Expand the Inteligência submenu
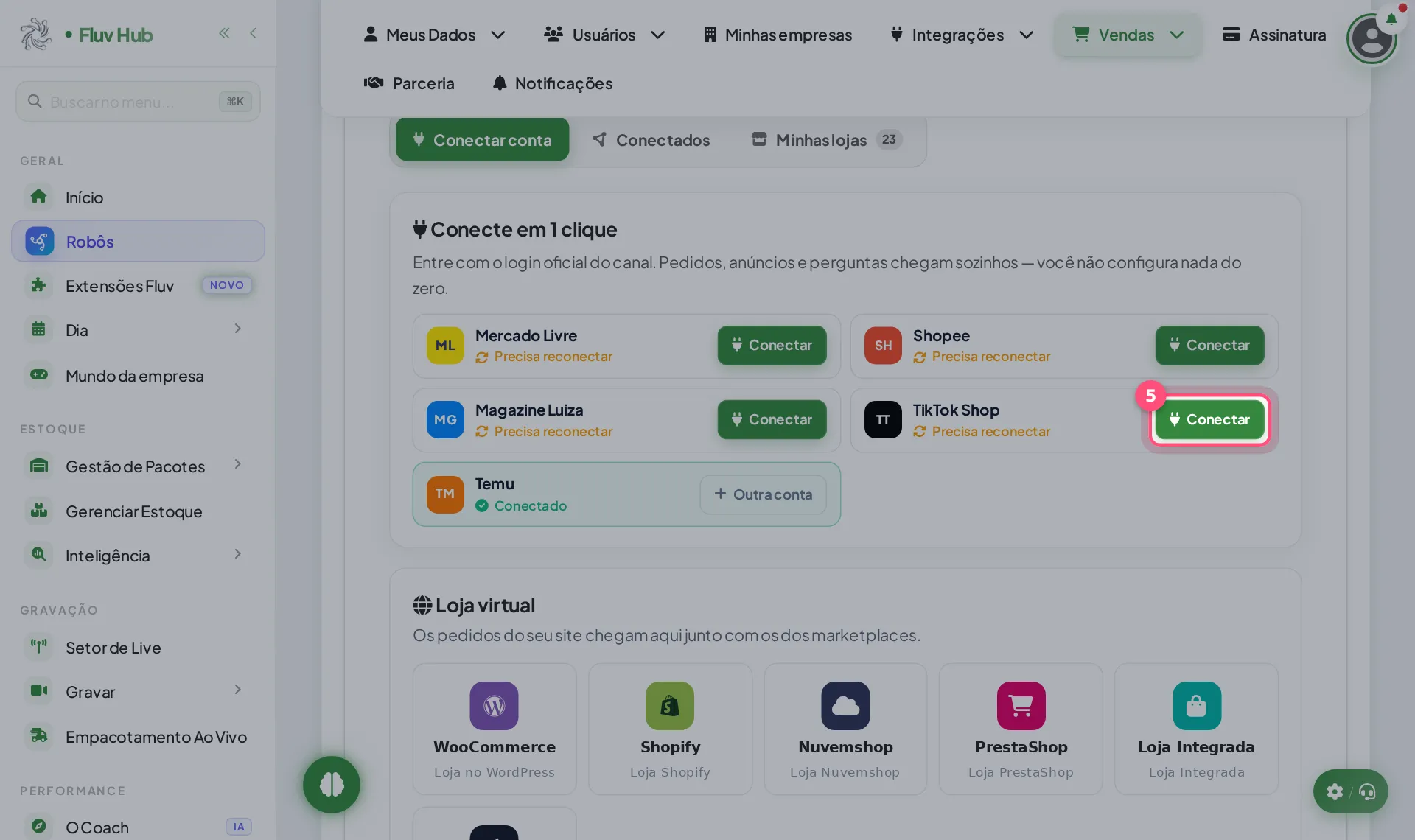This screenshot has height=840, width=1415. click(x=237, y=554)
